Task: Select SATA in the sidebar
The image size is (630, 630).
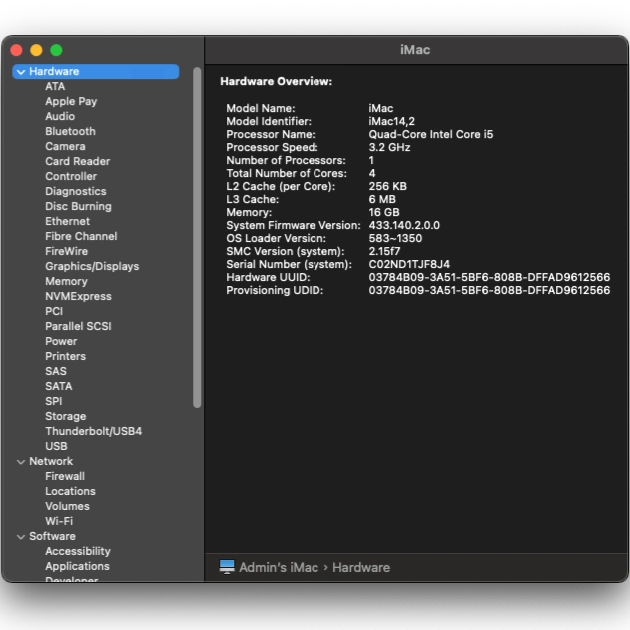Action: [x=59, y=386]
